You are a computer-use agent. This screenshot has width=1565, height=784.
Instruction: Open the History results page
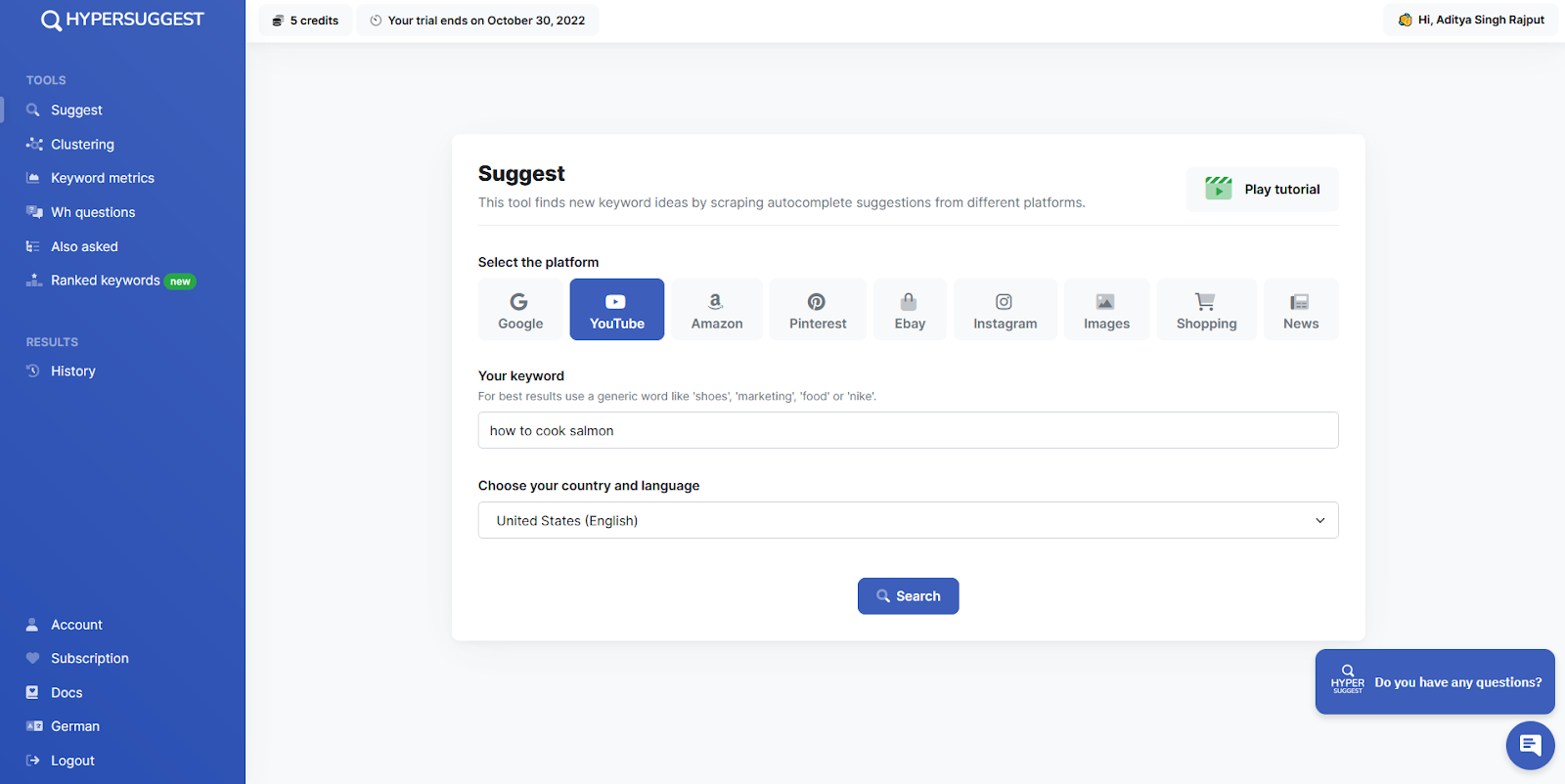tap(73, 371)
